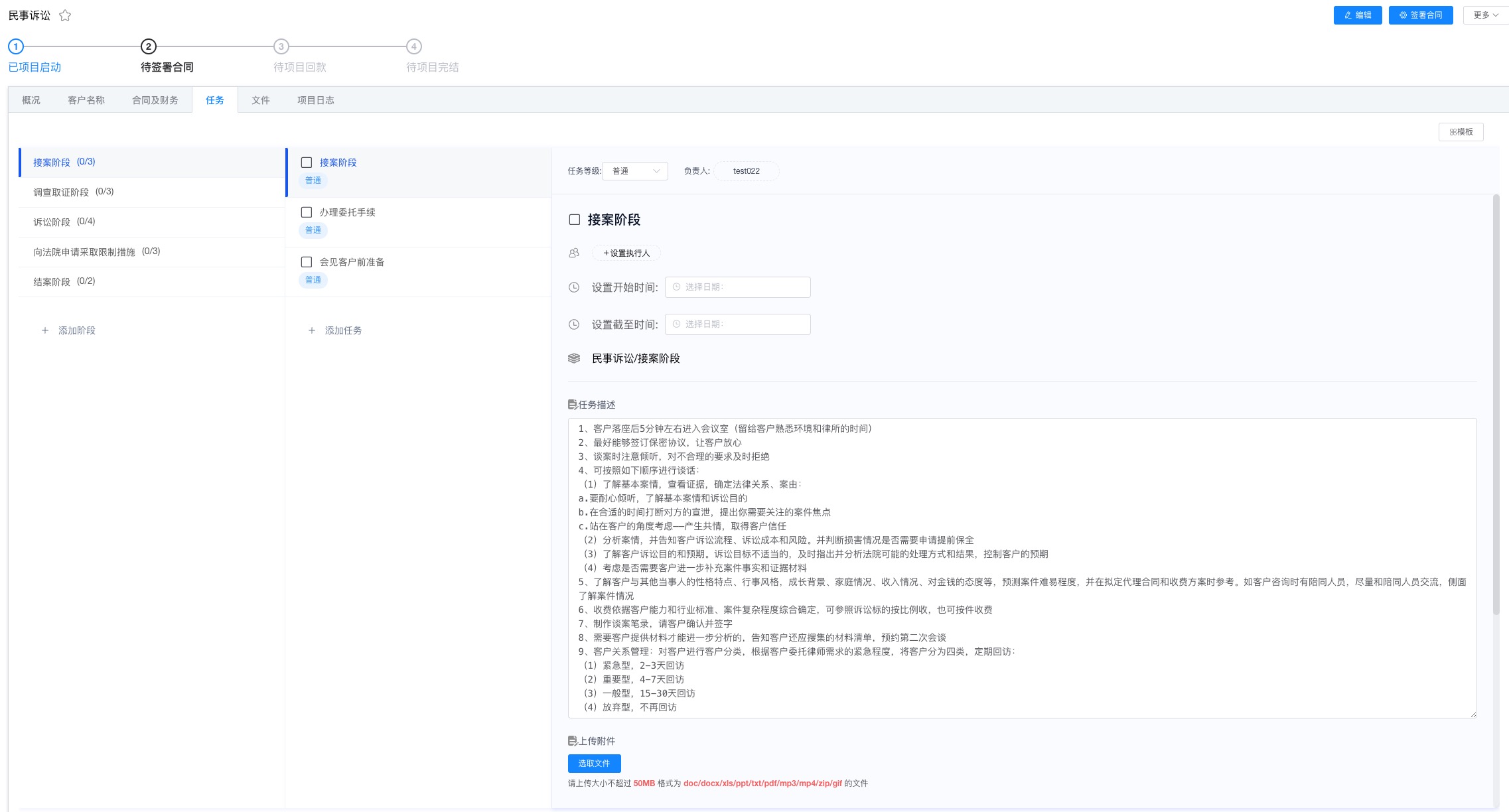The width and height of the screenshot is (1509, 812).
Task: Open the 任务等级 普通 dropdown
Action: click(635, 171)
